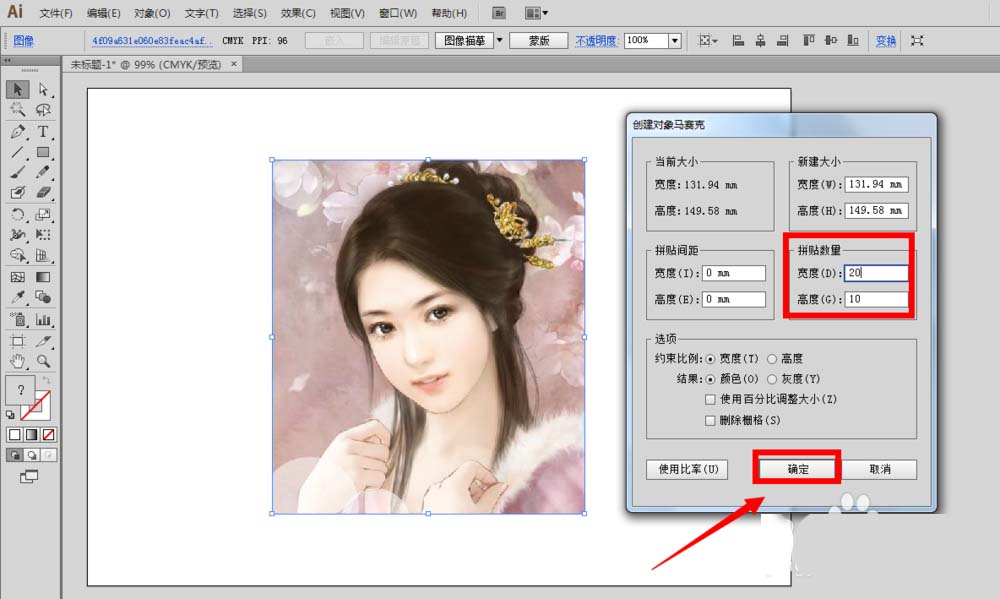
Task: Open the 窗口(W) menu
Action: point(397,13)
